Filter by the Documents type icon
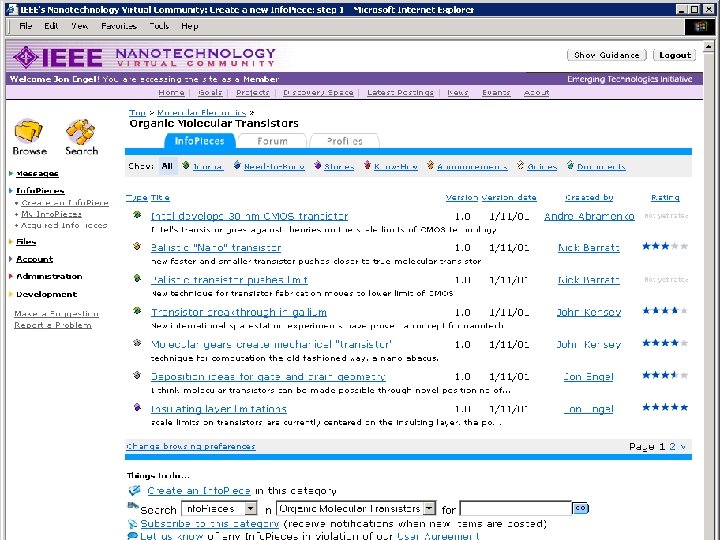 (570, 165)
